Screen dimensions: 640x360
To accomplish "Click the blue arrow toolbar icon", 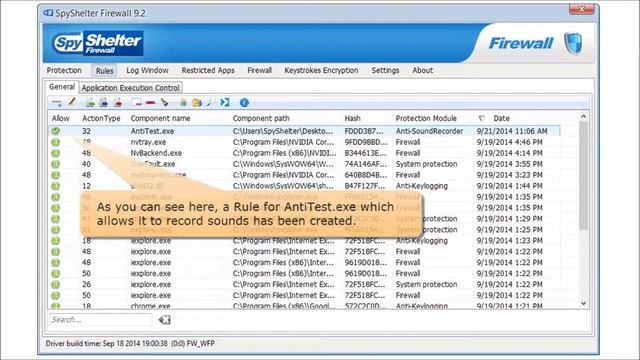I will pos(104,103).
